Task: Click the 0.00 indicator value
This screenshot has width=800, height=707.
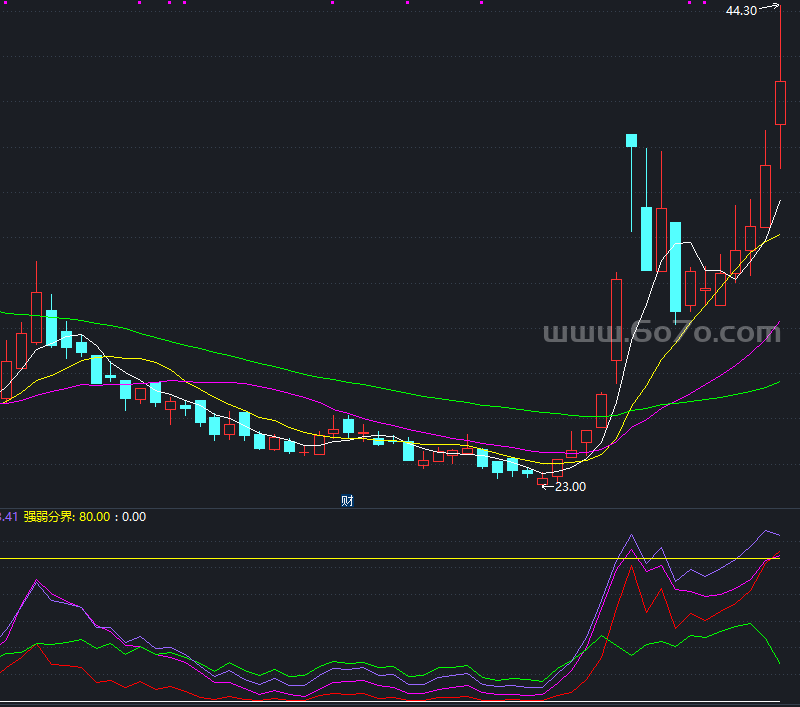Action: [x=134, y=517]
